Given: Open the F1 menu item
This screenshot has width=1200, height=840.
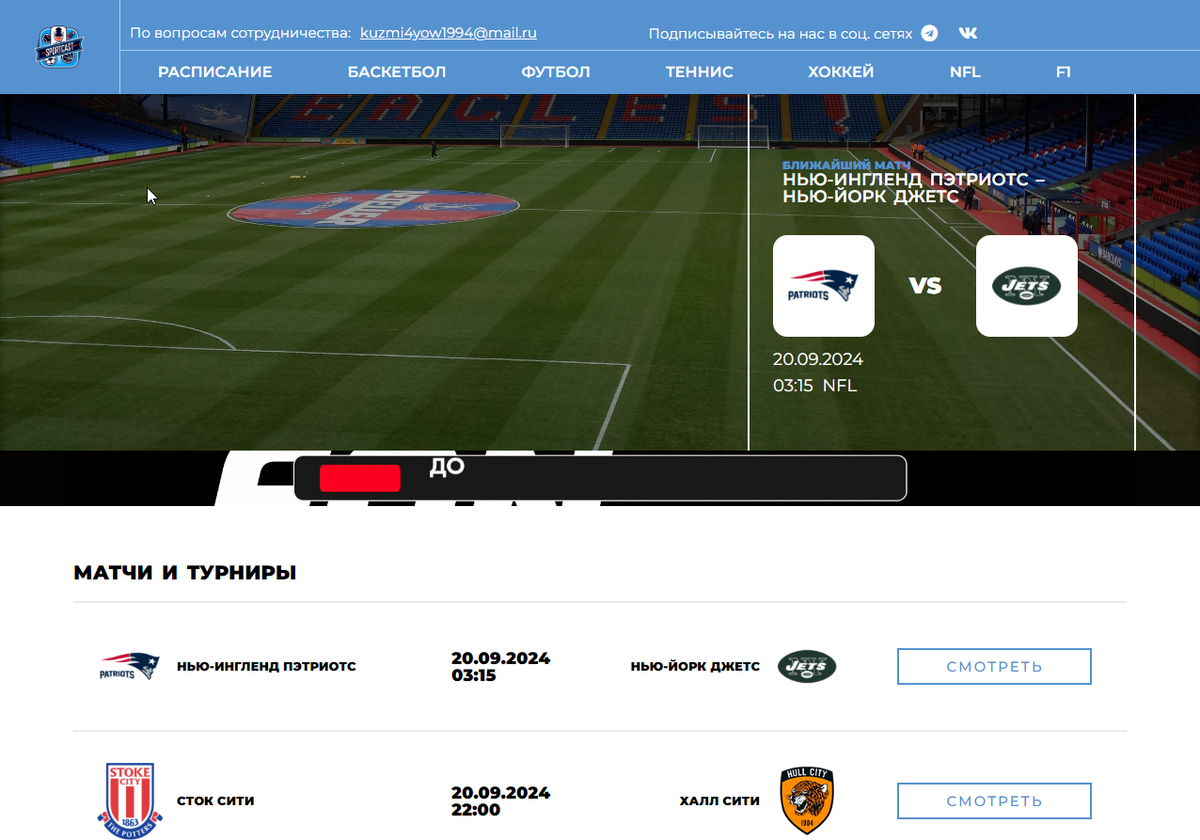Looking at the screenshot, I should tap(1064, 72).
